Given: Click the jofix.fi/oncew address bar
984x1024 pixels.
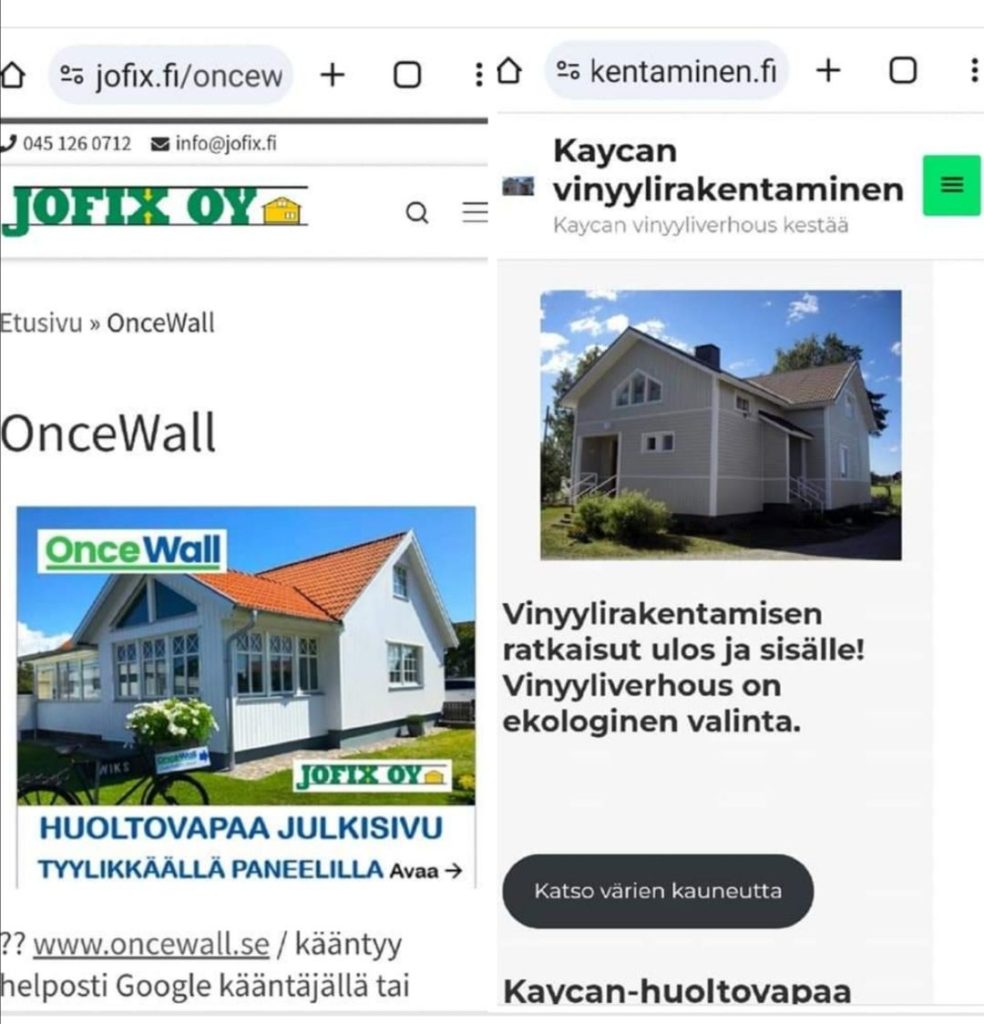Looking at the screenshot, I should coord(171,75).
